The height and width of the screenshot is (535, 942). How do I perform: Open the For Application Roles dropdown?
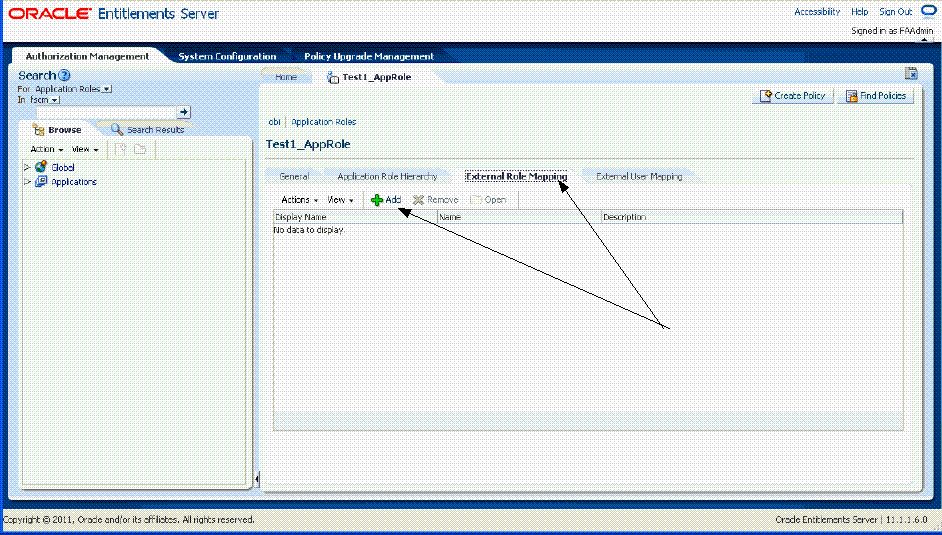[x=106, y=89]
